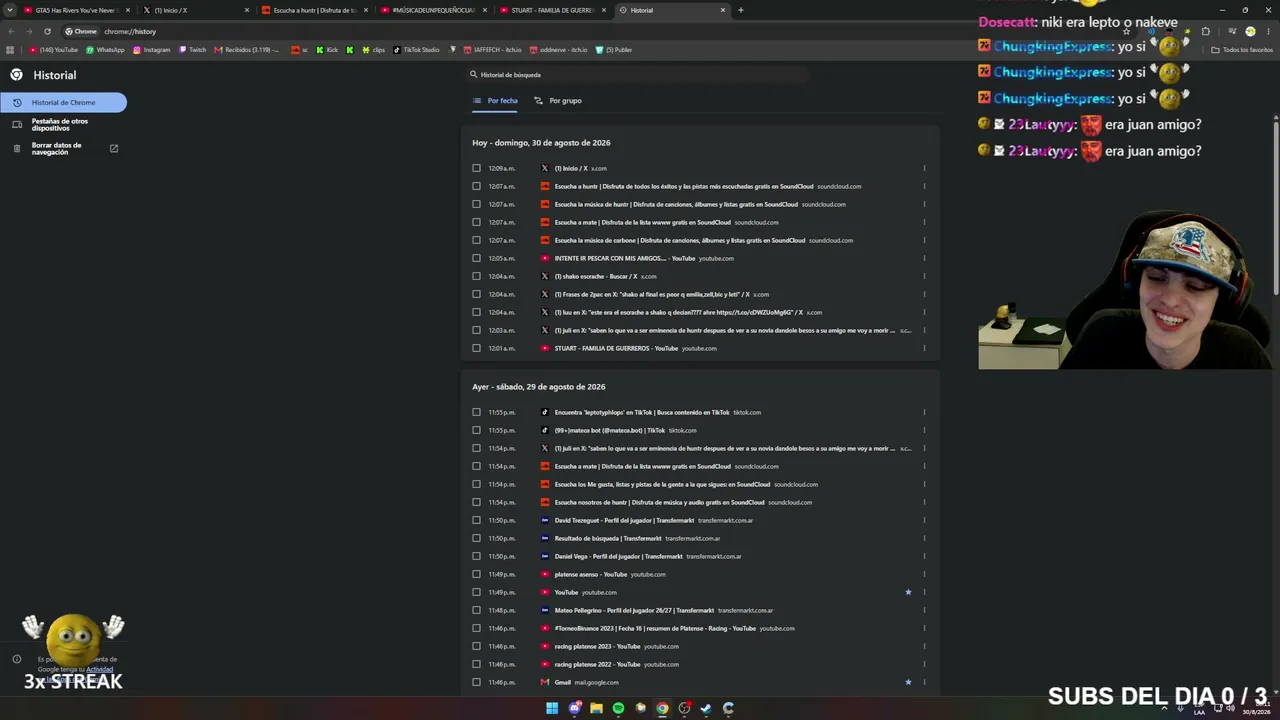Tick checkbox for 'Daniel Vega' Transfermarkt entry

[x=476, y=556]
